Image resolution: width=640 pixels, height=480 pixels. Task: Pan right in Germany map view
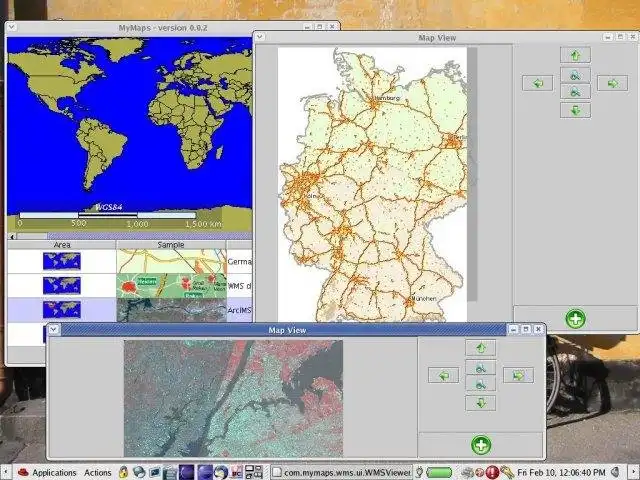612,83
